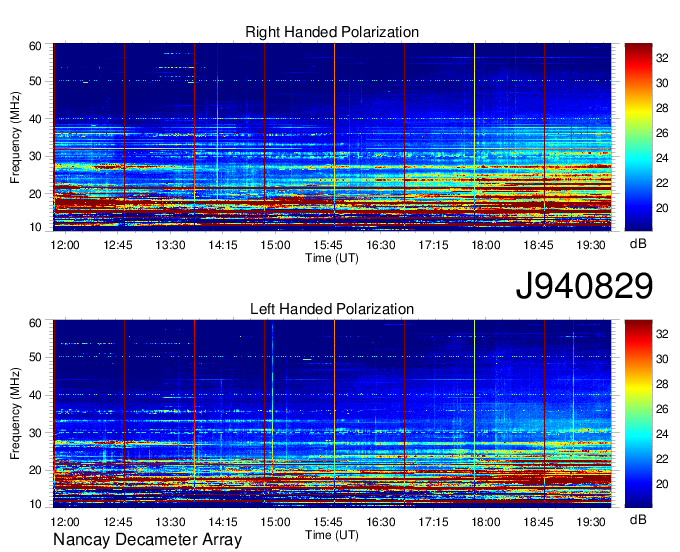The width and height of the screenshot is (680, 552).
Task: Click the dark red top of the upper colorbar
Action: click(638, 49)
